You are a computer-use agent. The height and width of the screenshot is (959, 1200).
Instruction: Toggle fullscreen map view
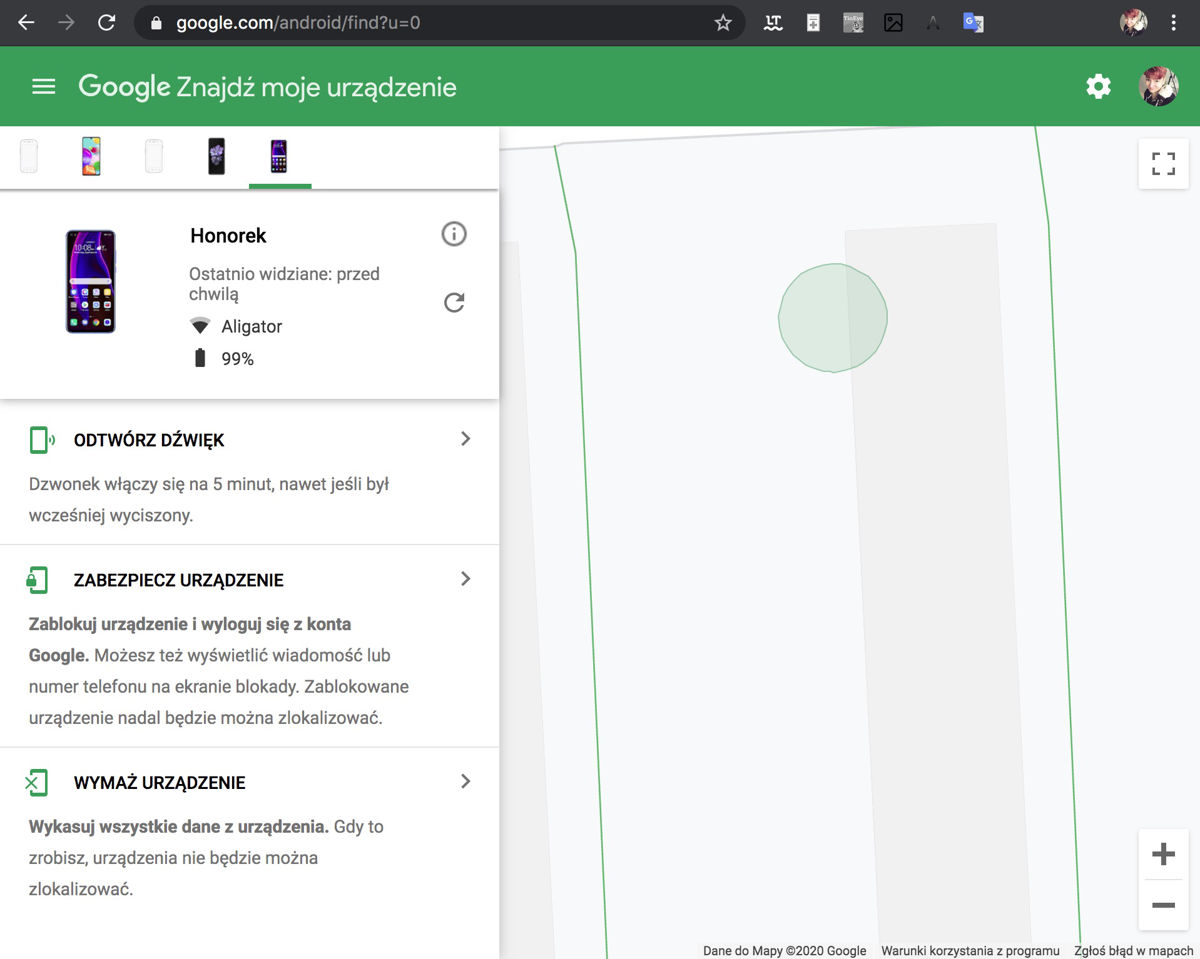1163,164
